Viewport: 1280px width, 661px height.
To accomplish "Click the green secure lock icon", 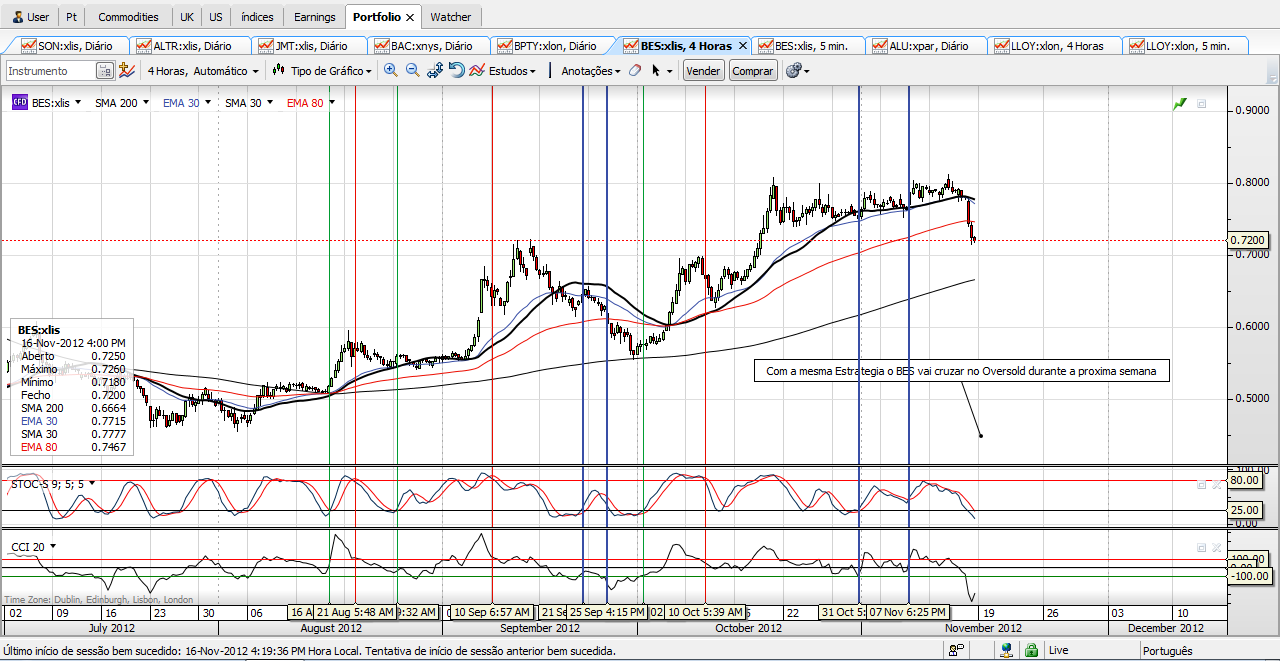I will [1030, 650].
